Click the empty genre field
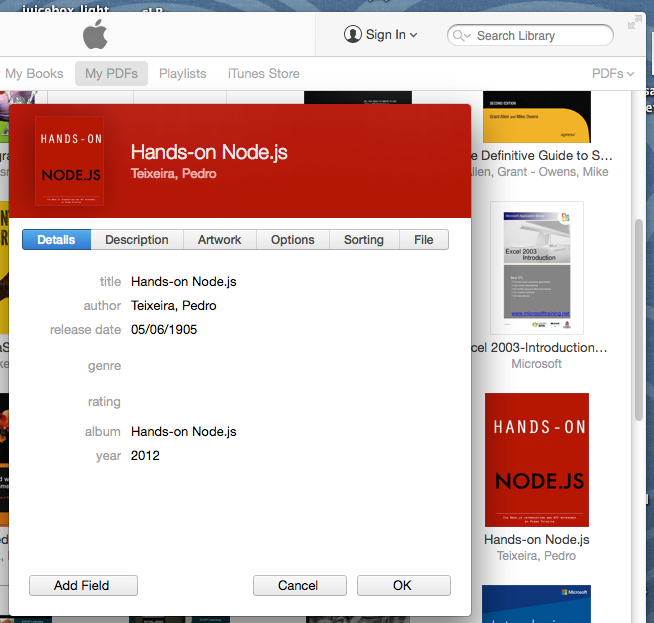This screenshot has width=654, height=623. coord(288,366)
